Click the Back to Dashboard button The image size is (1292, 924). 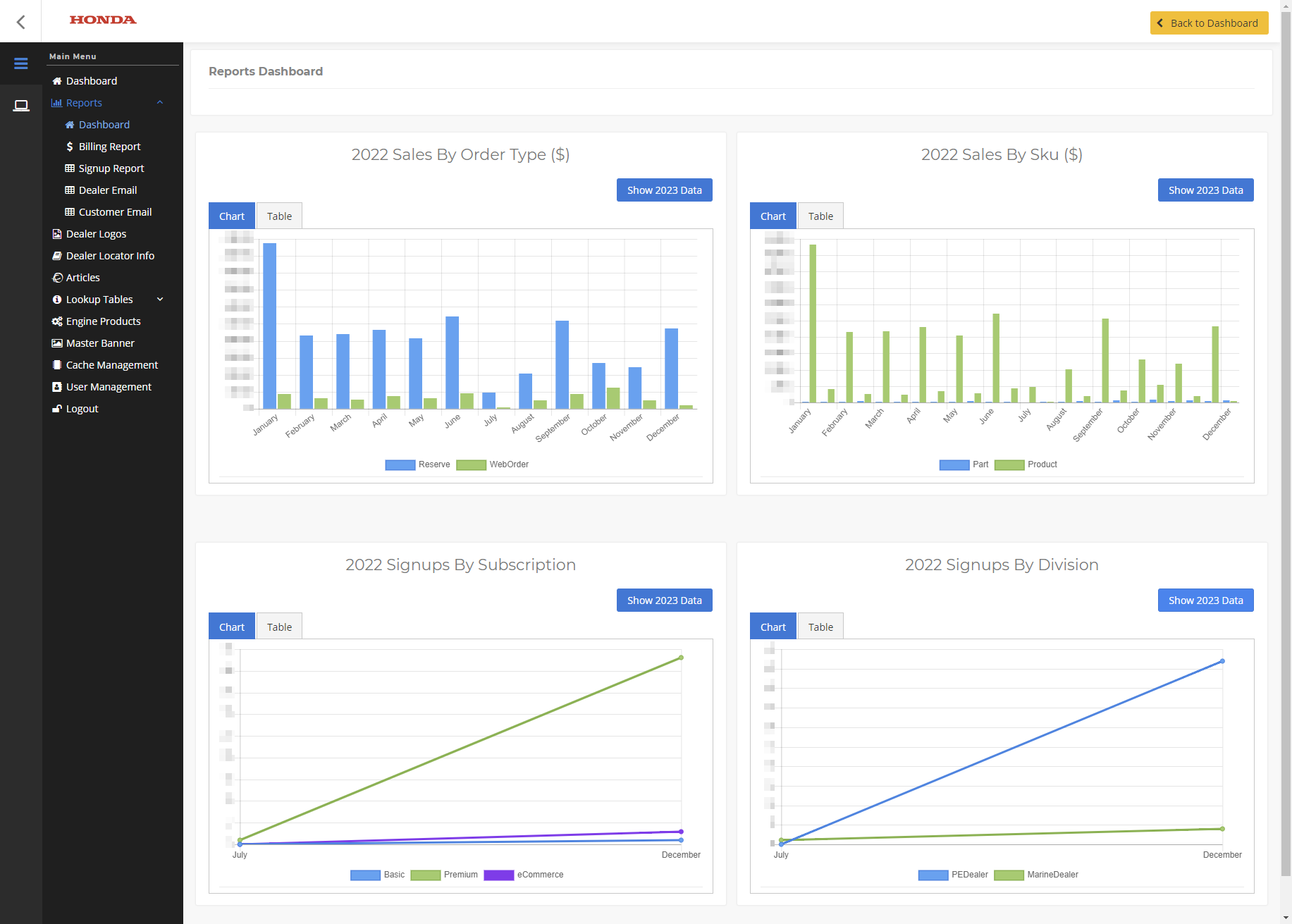click(1209, 23)
